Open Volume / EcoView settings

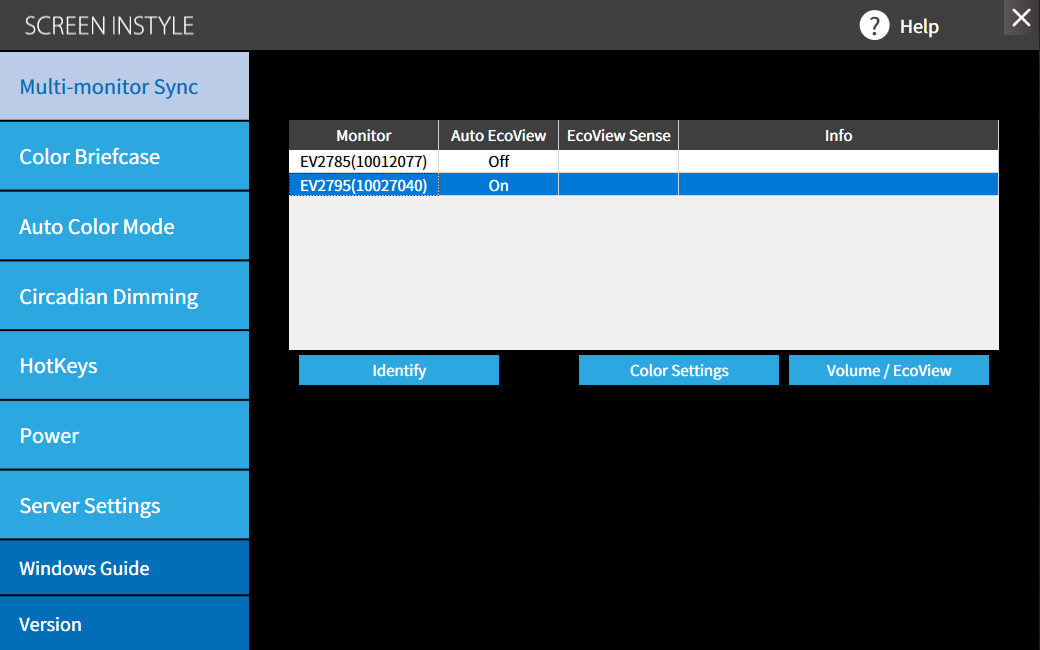889,370
